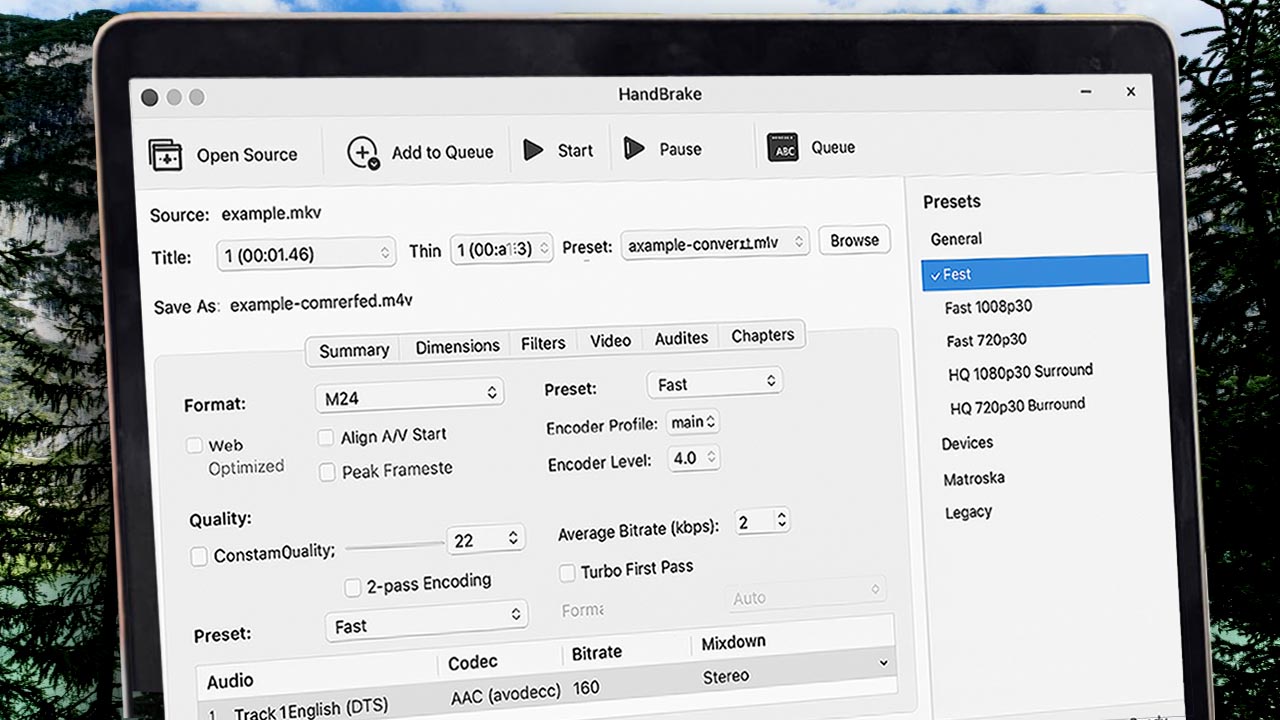This screenshot has height=720, width=1280.
Task: Close window with the X icon
Action: [x=1131, y=91]
